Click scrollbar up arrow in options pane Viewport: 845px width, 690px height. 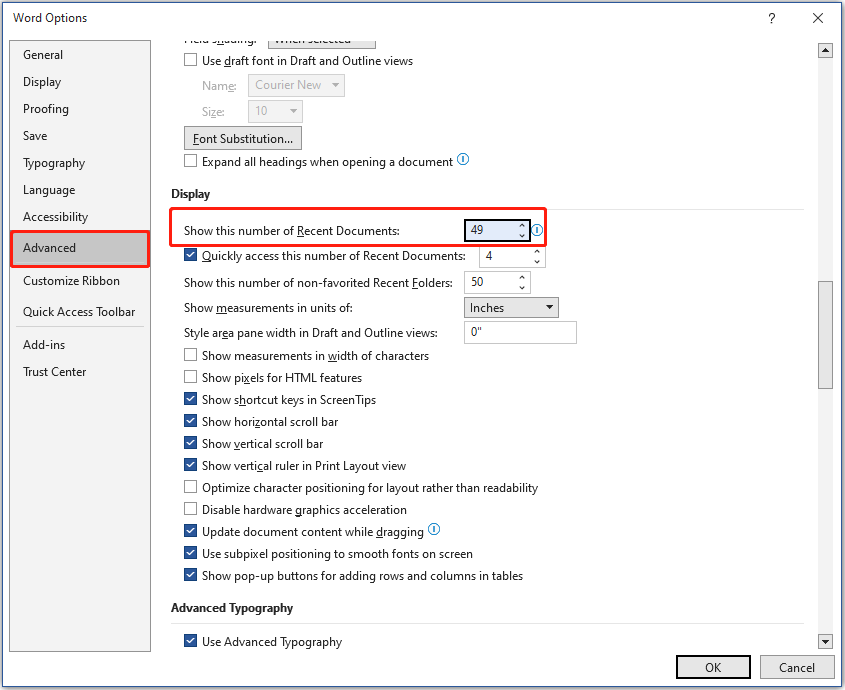tap(825, 51)
